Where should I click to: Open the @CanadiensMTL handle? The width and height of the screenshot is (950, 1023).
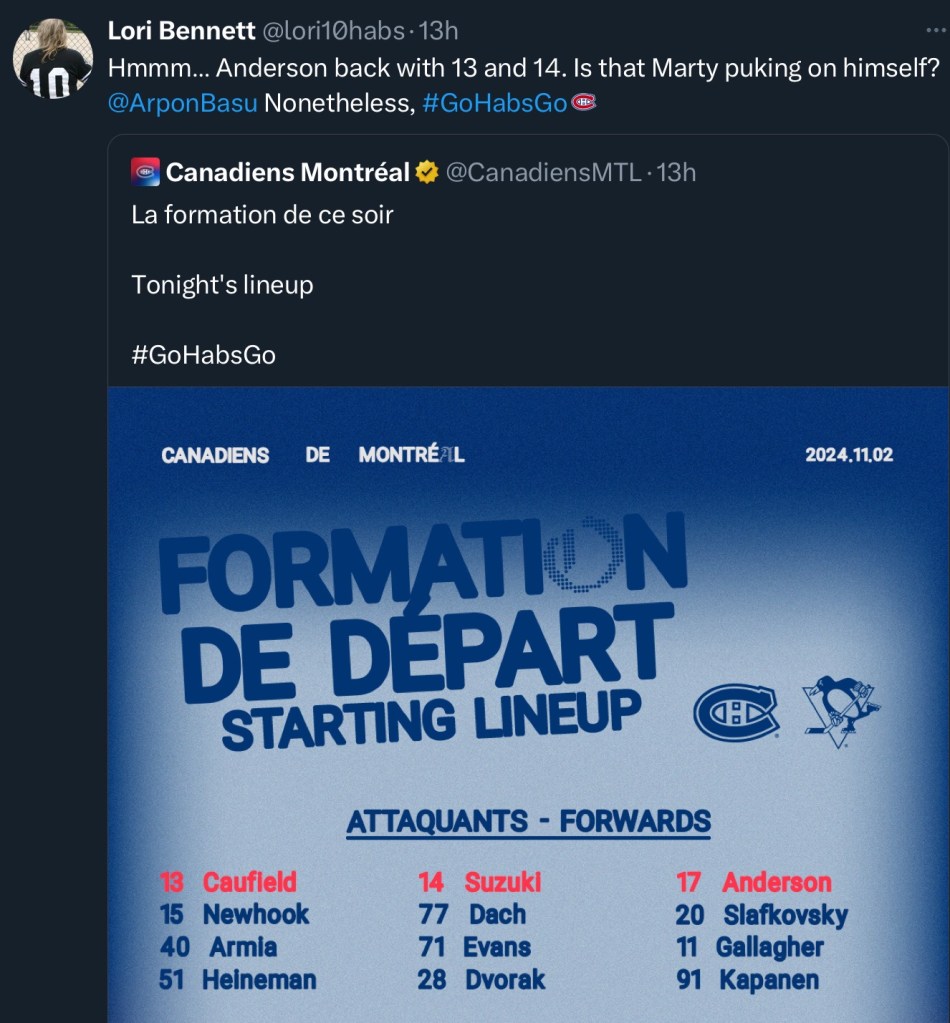coord(542,172)
